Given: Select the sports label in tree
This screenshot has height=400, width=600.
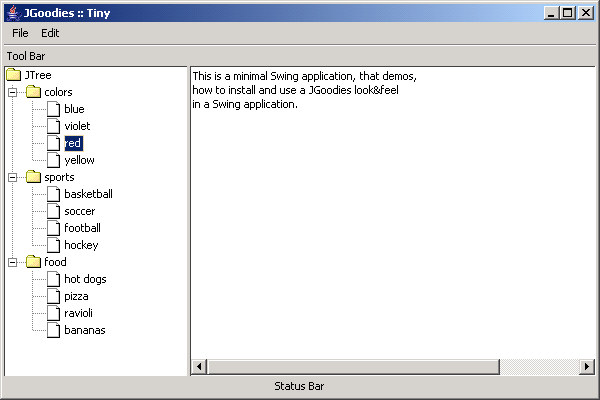Looking at the screenshot, I should click(x=59, y=177).
